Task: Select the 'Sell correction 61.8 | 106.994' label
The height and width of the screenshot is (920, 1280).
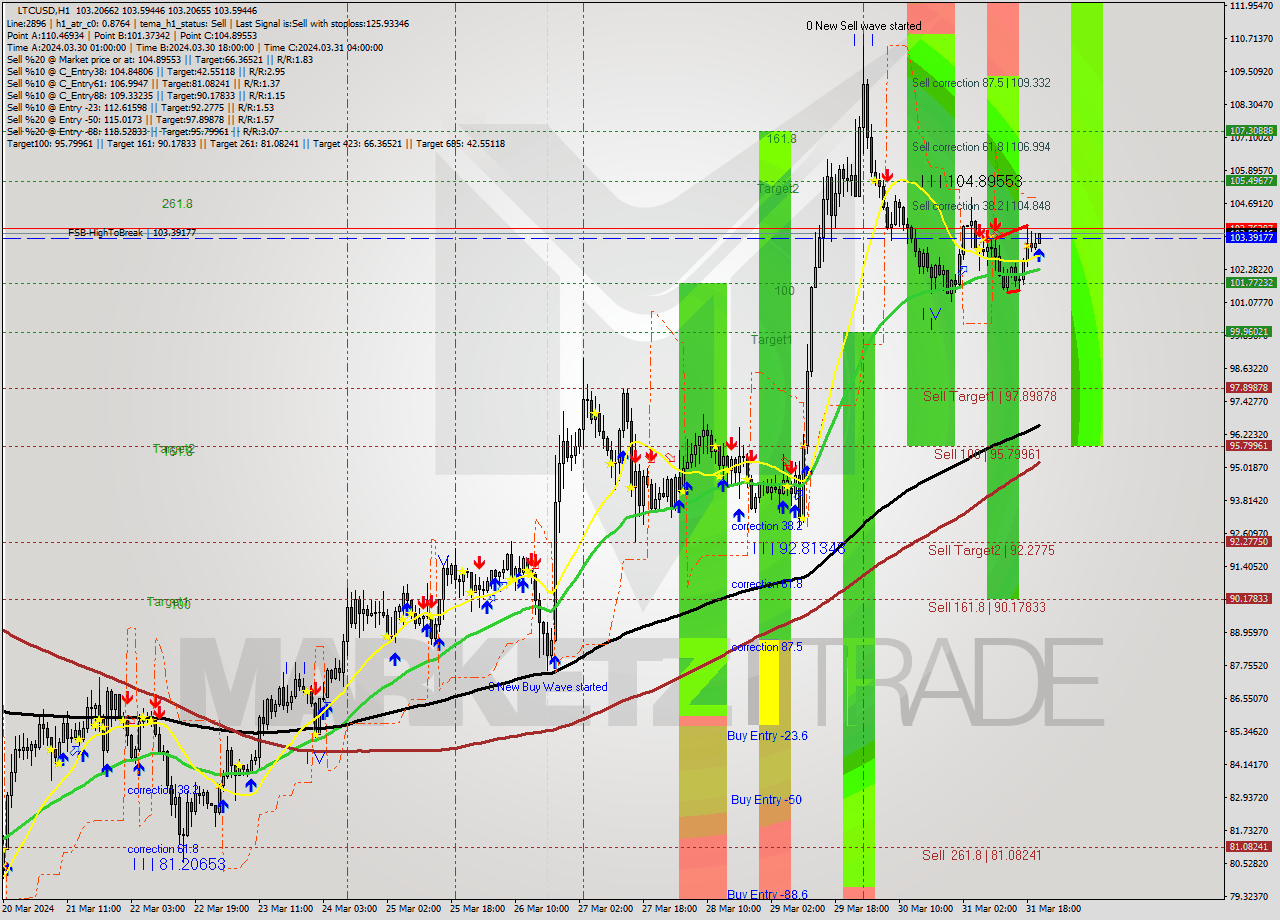Action: coord(981,147)
